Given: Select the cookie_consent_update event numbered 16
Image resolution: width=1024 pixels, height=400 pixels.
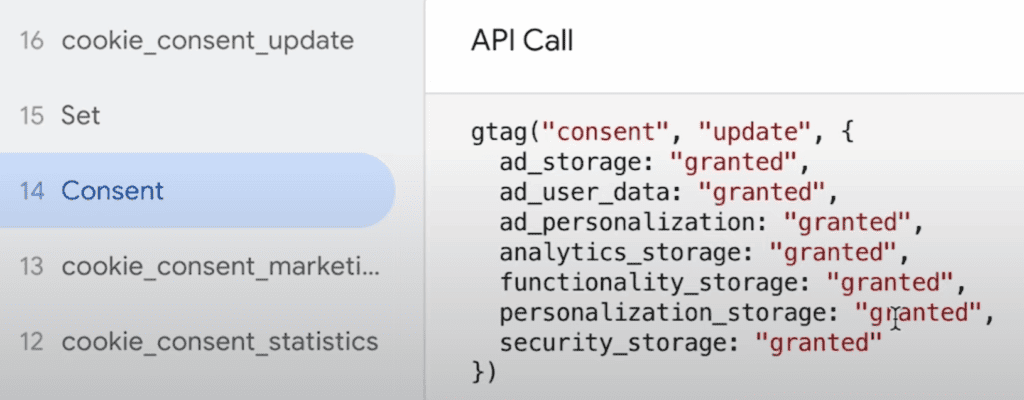Looking at the screenshot, I should (207, 41).
